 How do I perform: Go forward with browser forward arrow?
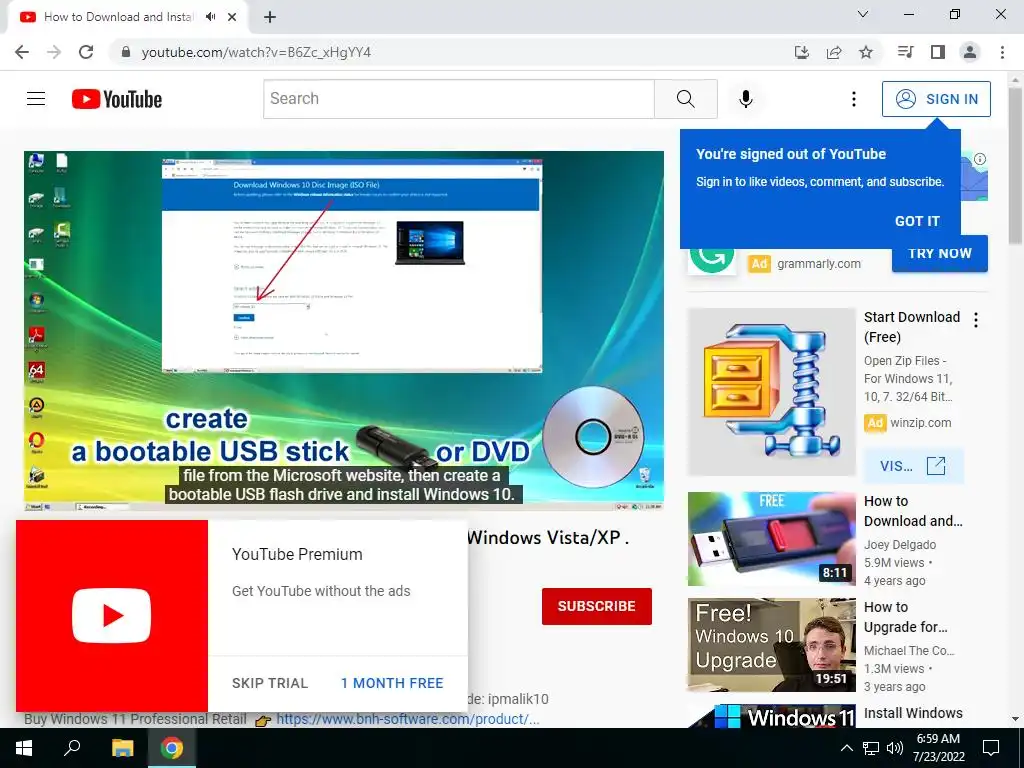(x=54, y=52)
